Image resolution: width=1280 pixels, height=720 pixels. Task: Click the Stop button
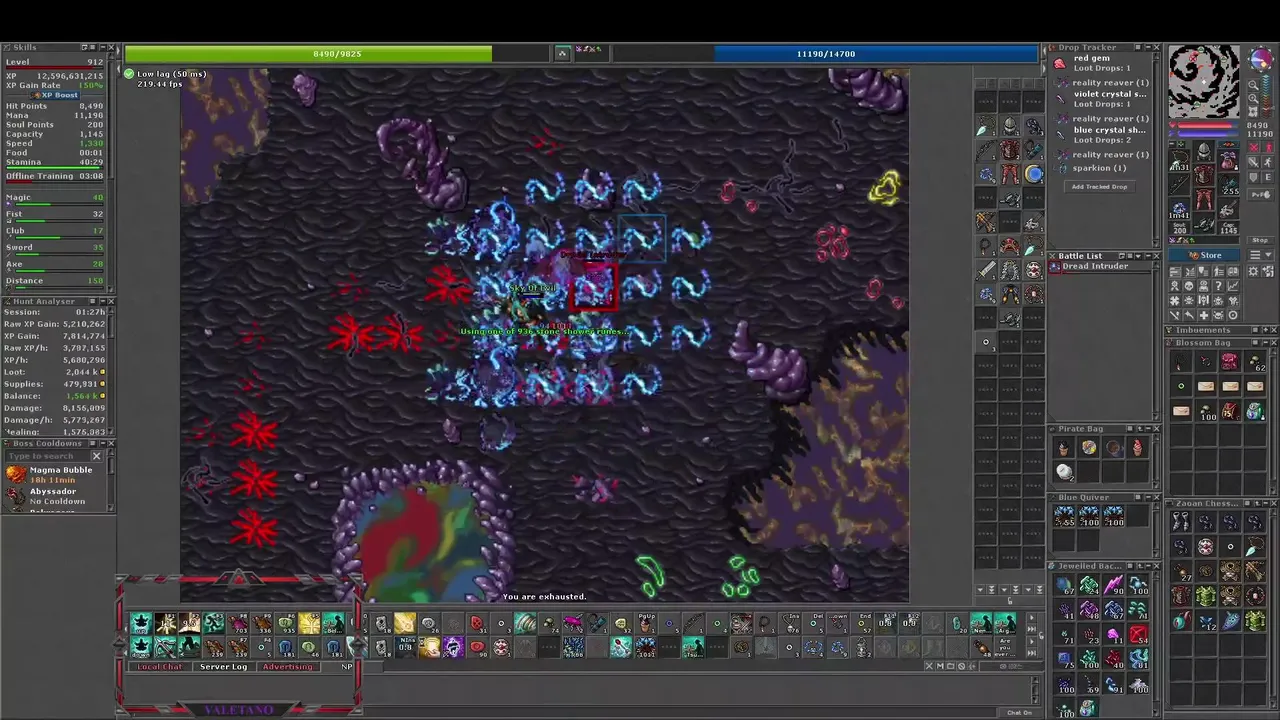(x=1260, y=240)
